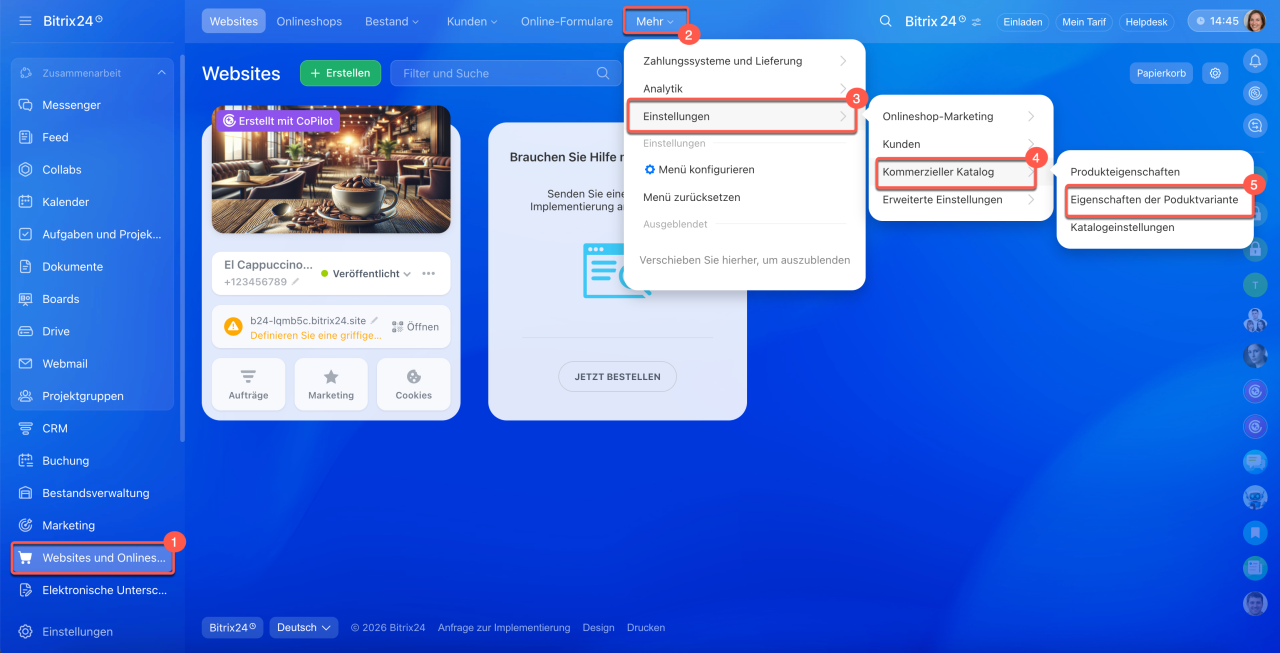This screenshot has width=1280, height=653.
Task: Click the gear icon next to Papierkorb
Action: (1215, 73)
